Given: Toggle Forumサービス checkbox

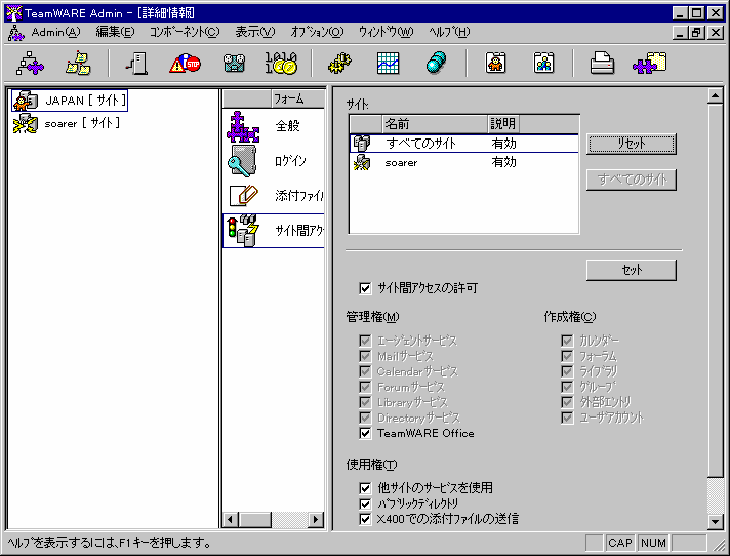Looking at the screenshot, I should 365,387.
